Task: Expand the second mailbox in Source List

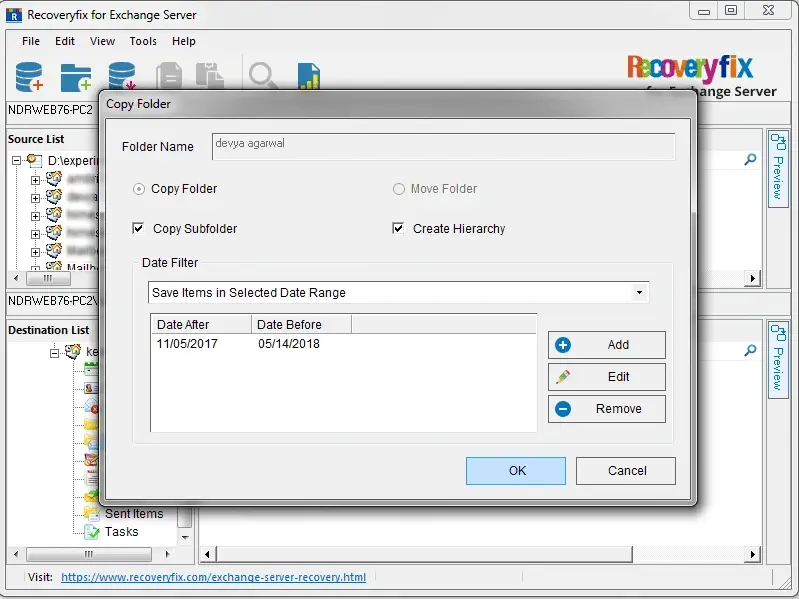Action: pos(35,198)
